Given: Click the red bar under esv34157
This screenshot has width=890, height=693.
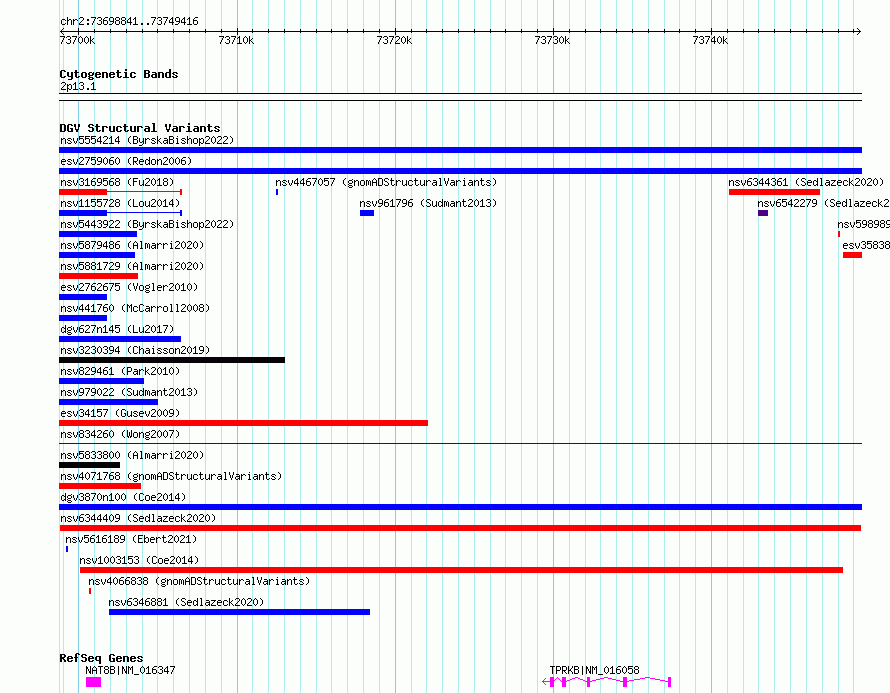Looking at the screenshot, I should [x=244, y=423].
